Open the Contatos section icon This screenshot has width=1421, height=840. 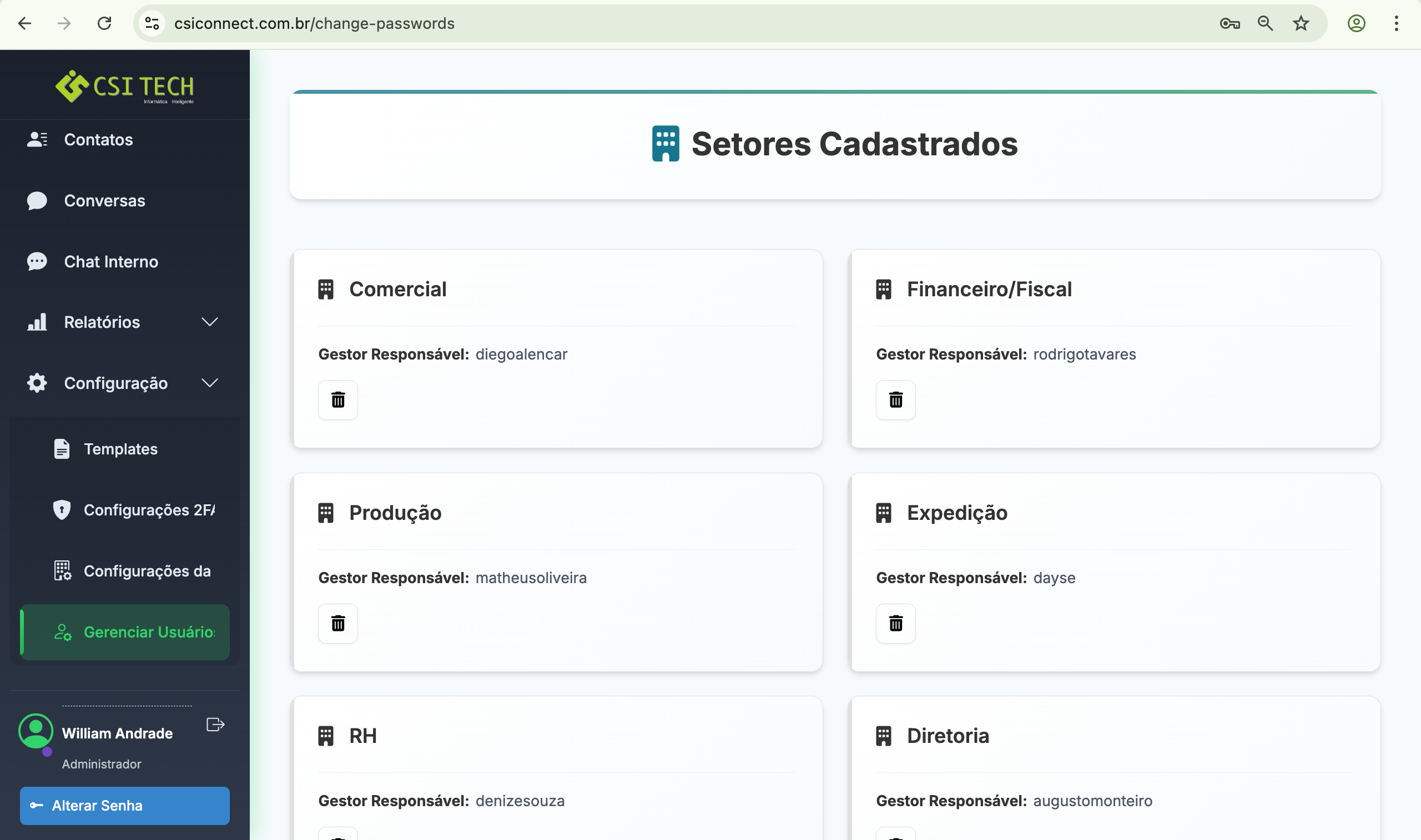point(36,139)
